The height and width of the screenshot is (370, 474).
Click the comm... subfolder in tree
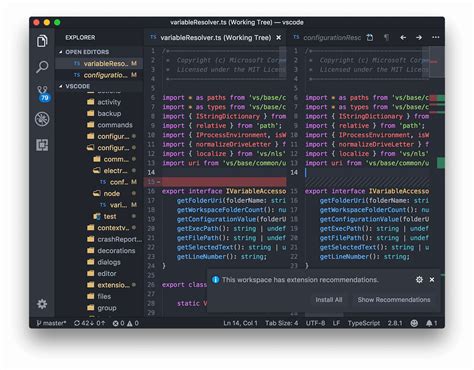[x=111, y=159]
